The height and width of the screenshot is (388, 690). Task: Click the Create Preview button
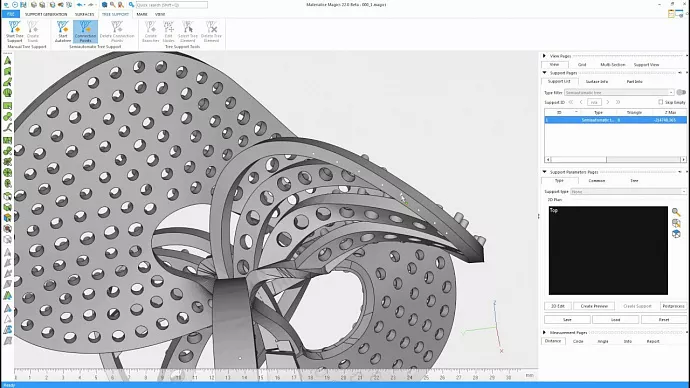coord(594,306)
